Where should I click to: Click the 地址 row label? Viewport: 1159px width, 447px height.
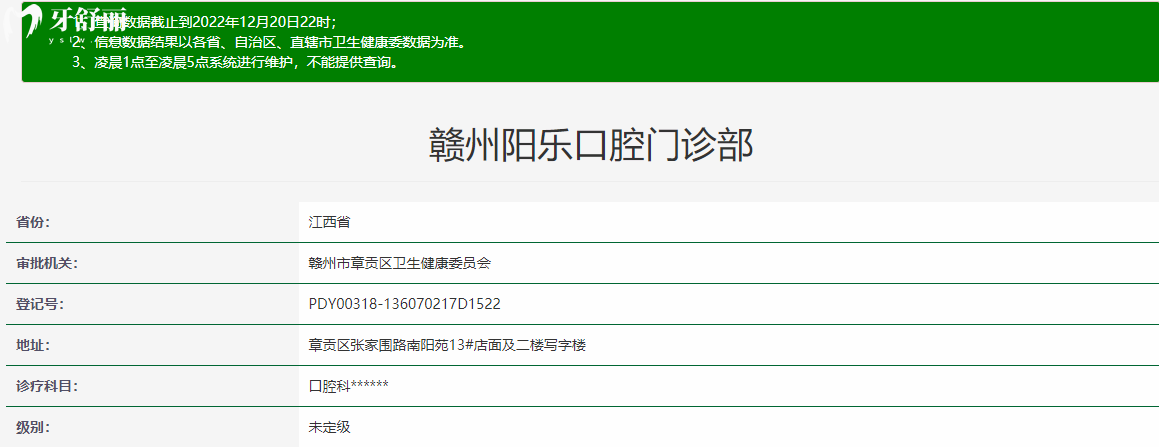33,345
